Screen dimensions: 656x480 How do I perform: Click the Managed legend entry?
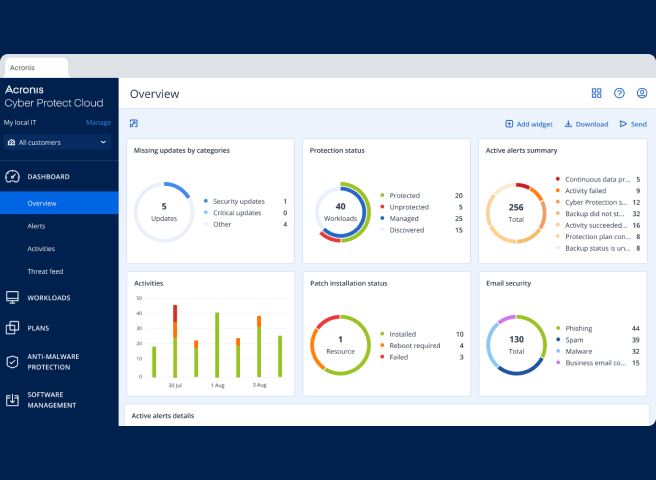(x=421, y=218)
